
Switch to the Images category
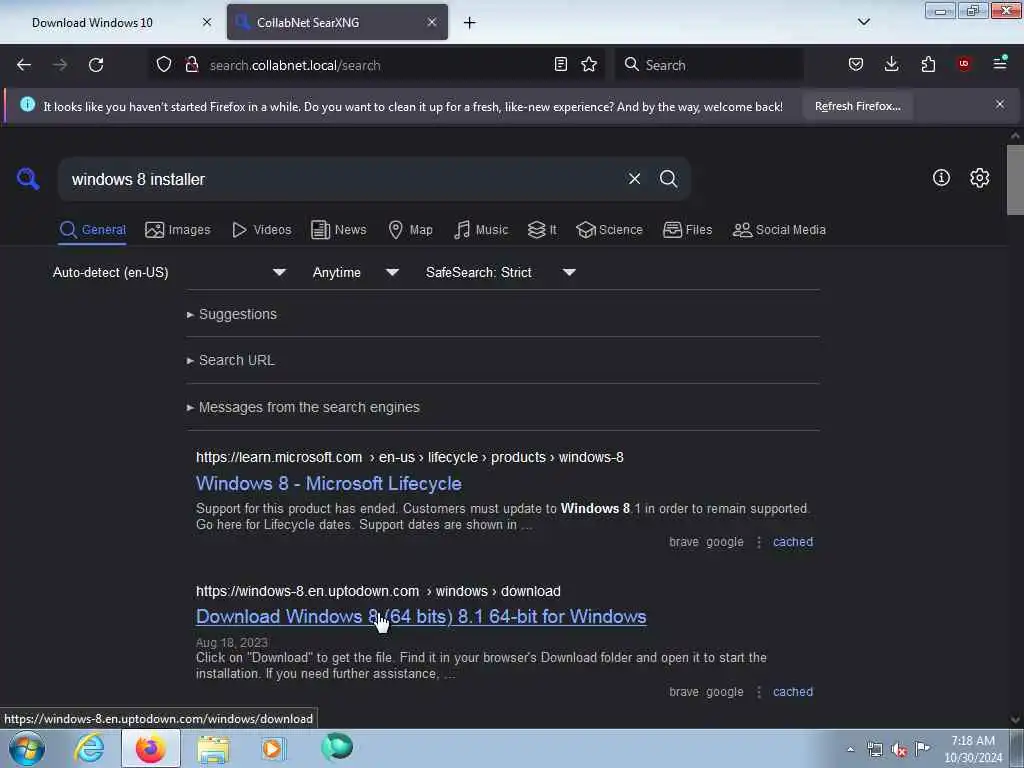[178, 230]
